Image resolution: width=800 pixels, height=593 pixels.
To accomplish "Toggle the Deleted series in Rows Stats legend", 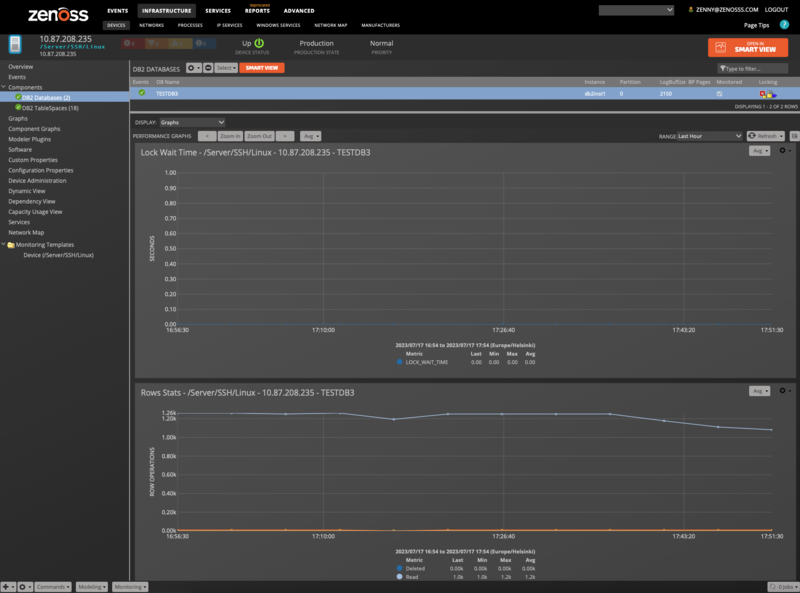I will pyautogui.click(x=399, y=568).
